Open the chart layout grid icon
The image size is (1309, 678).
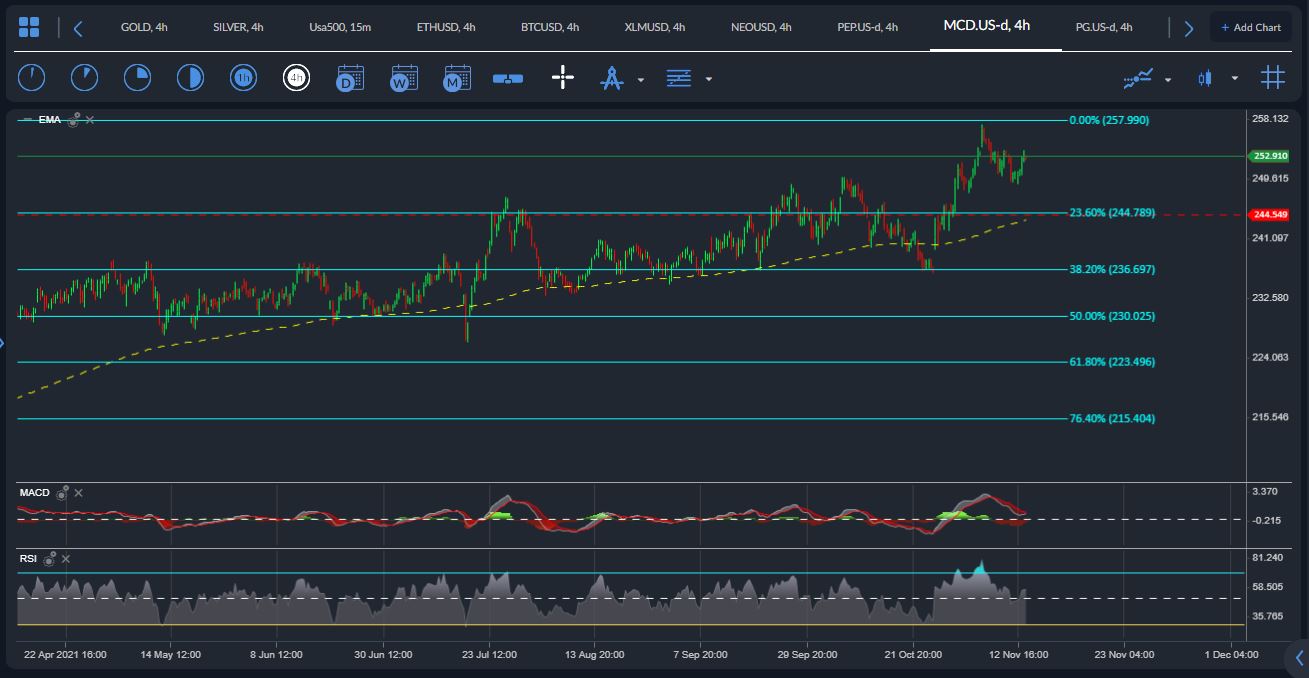29,27
